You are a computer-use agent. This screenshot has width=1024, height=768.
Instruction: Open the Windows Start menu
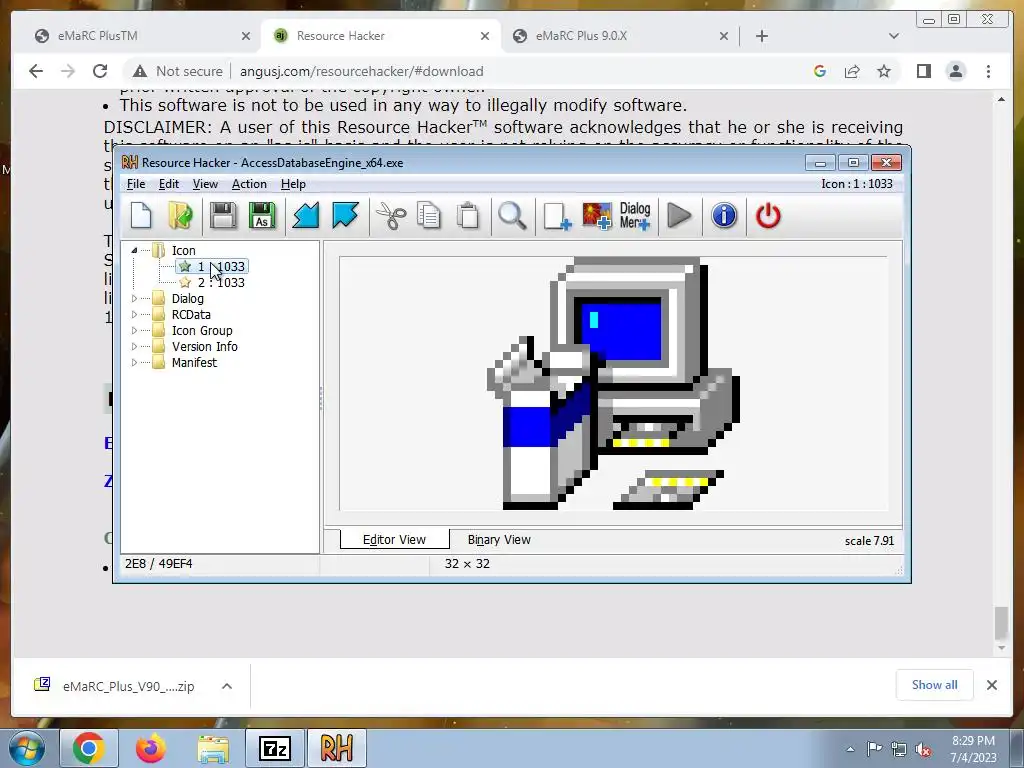click(26, 748)
